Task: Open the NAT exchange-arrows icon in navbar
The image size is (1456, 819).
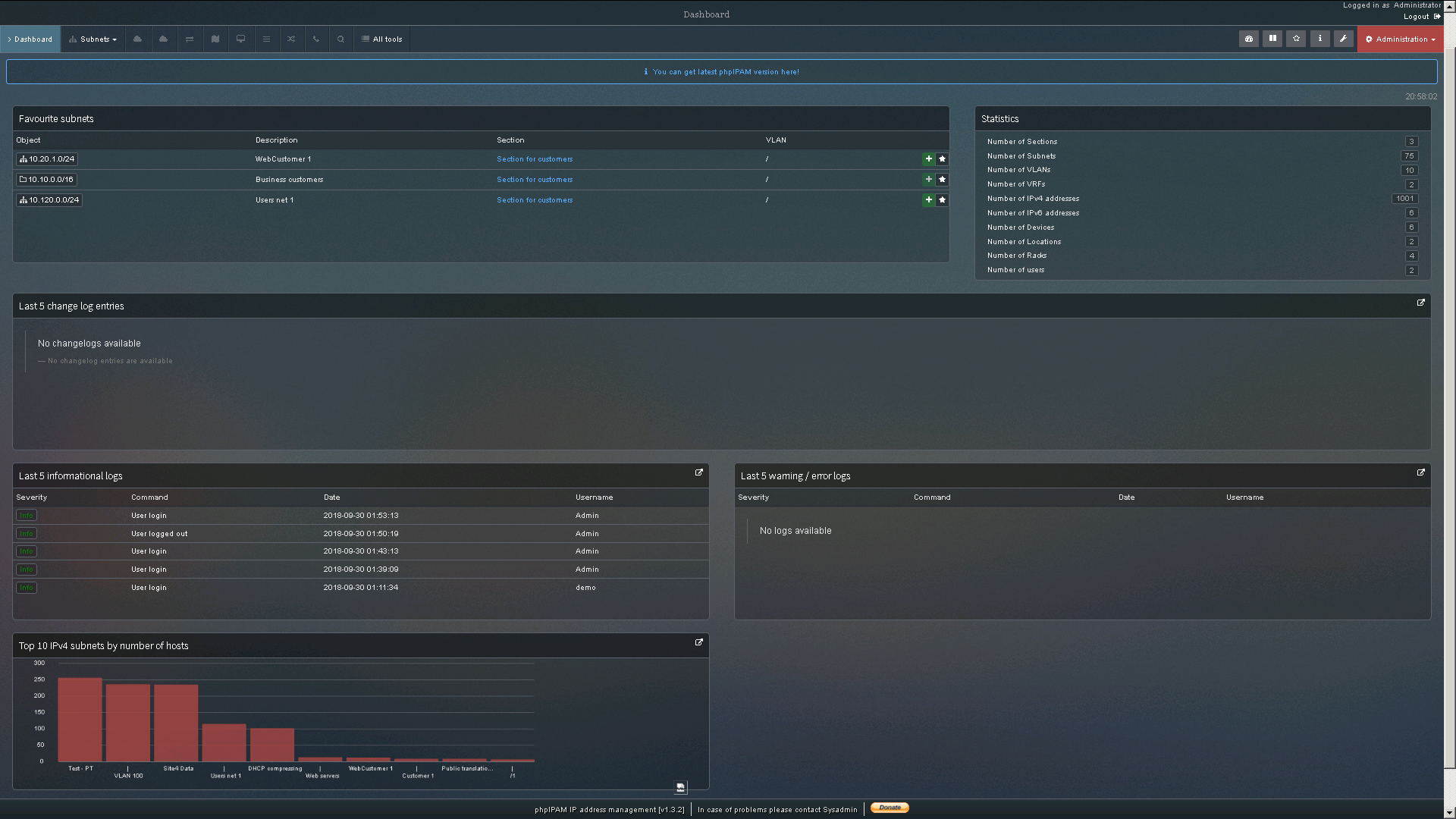Action: click(190, 39)
